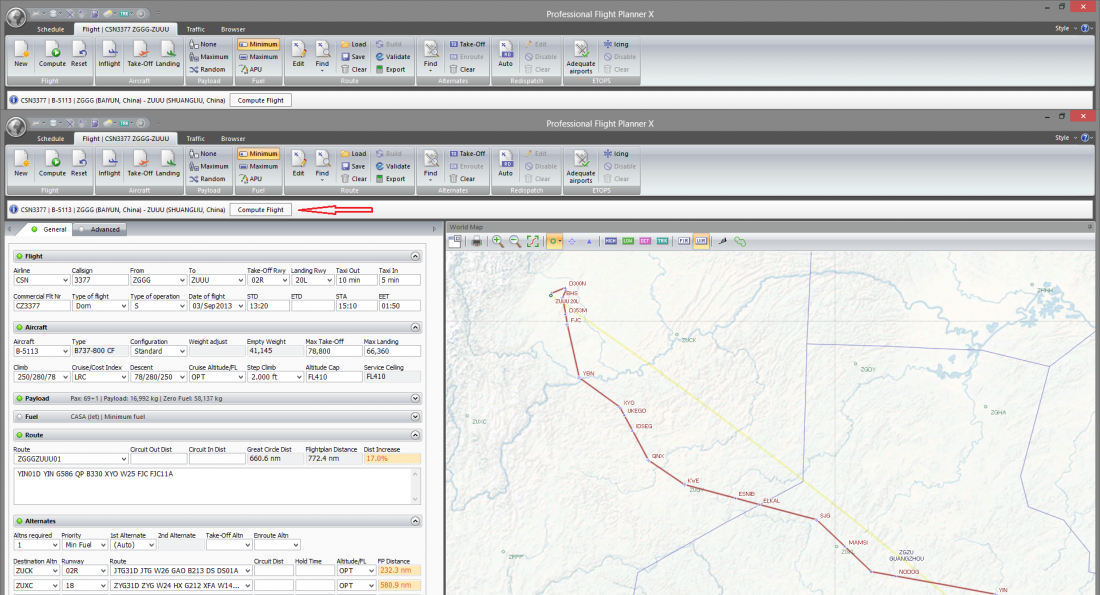
Task: Print the World Map
Action: 476,241
